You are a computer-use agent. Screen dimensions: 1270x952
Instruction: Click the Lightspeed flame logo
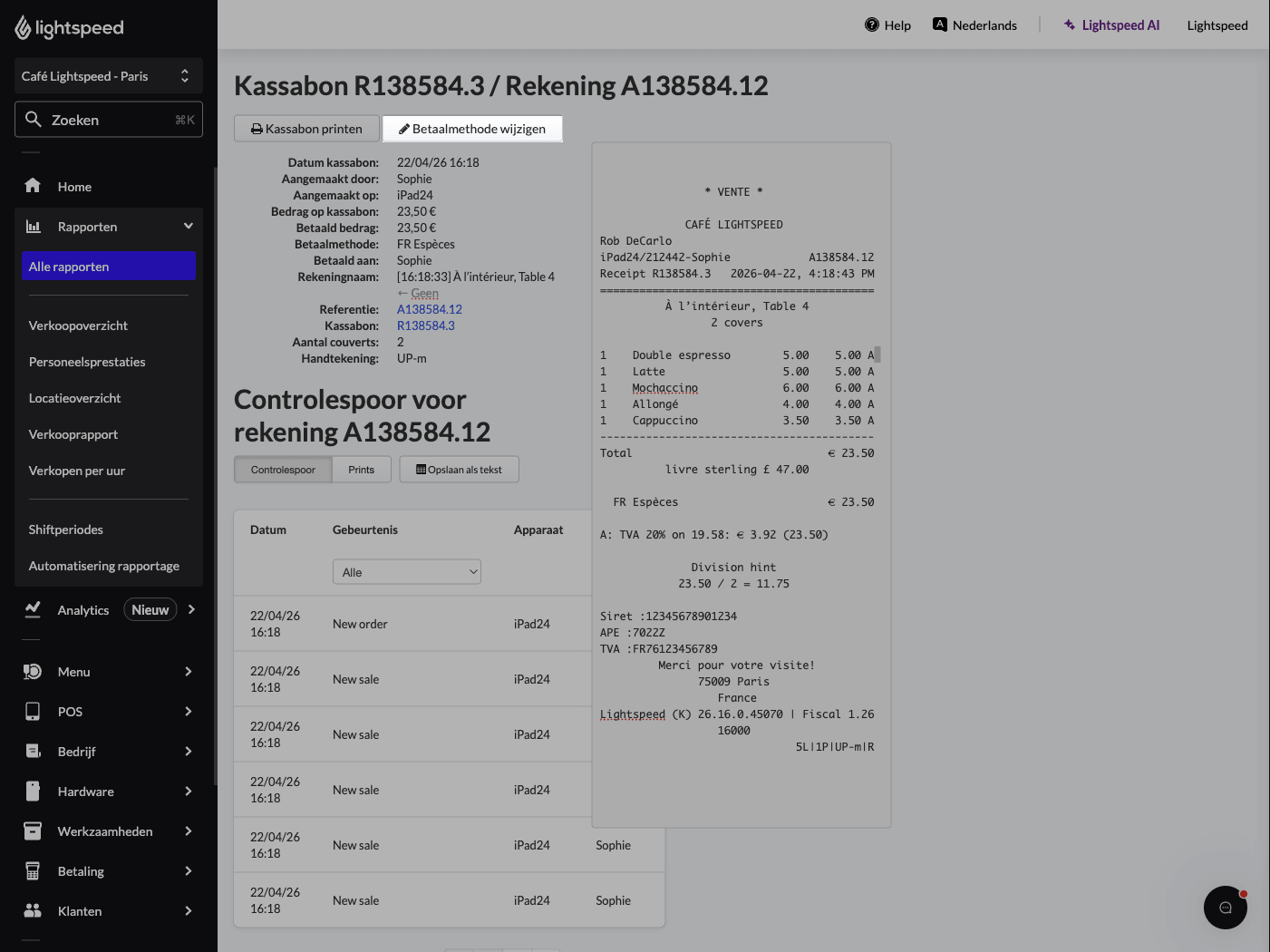pos(23,28)
